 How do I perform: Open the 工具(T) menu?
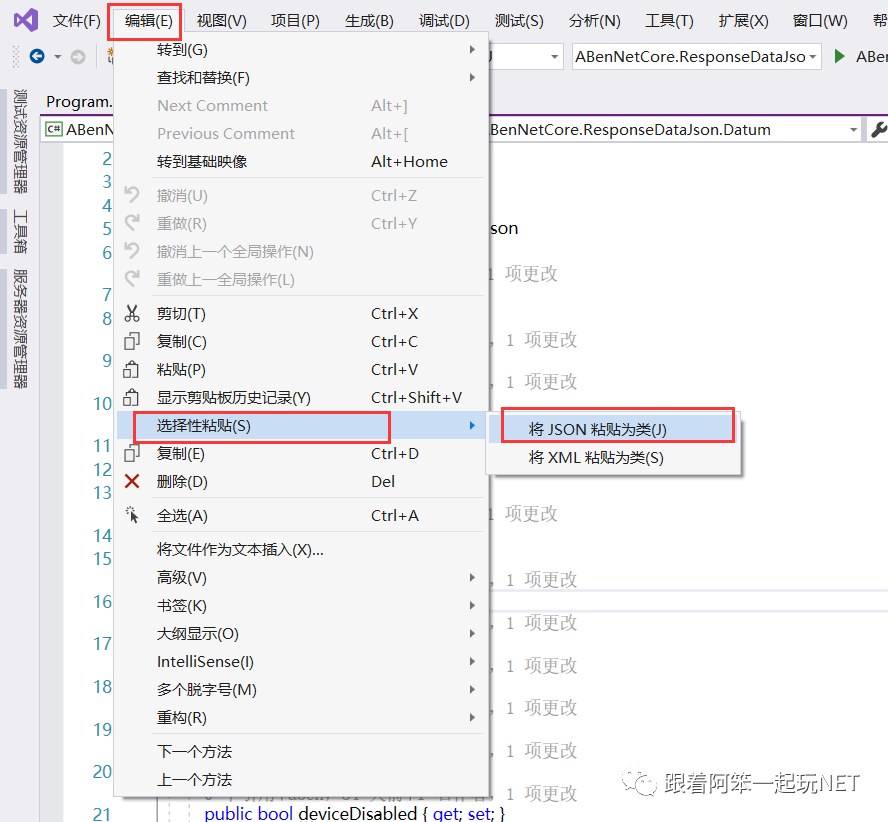(x=669, y=21)
